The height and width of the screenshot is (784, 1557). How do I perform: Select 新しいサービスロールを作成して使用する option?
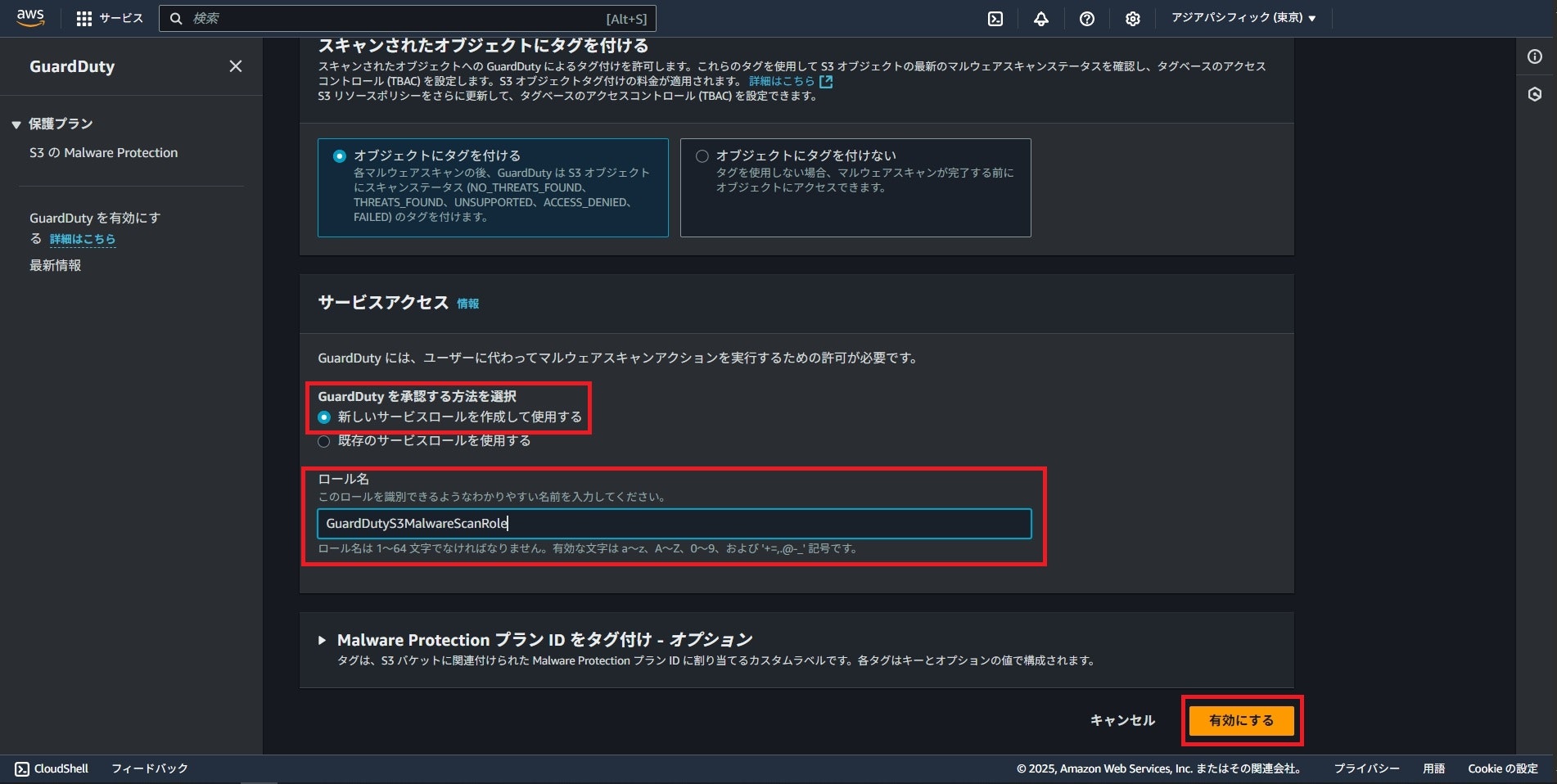pyautogui.click(x=324, y=417)
